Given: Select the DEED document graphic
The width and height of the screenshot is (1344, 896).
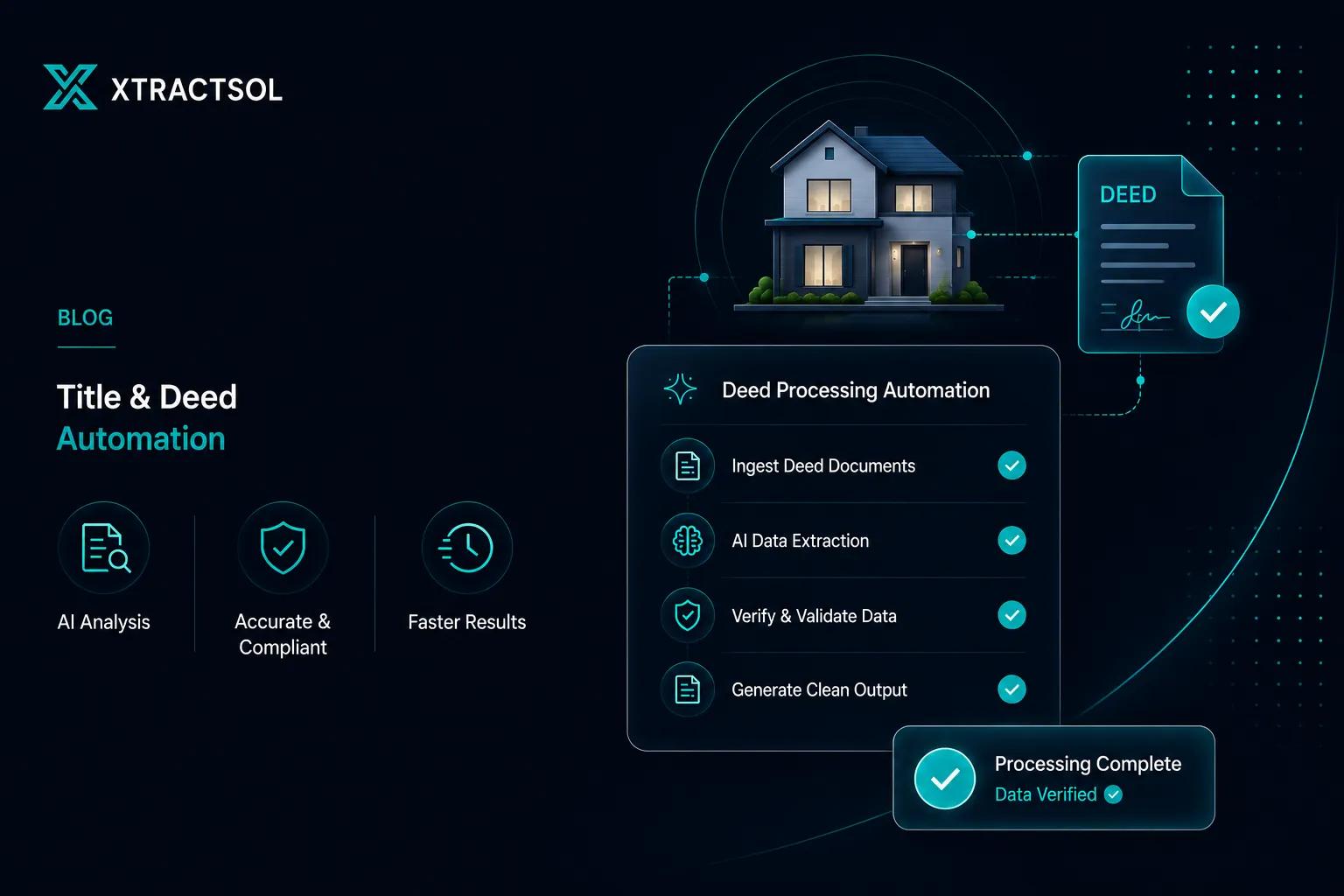Looking at the screenshot, I should [1151, 254].
